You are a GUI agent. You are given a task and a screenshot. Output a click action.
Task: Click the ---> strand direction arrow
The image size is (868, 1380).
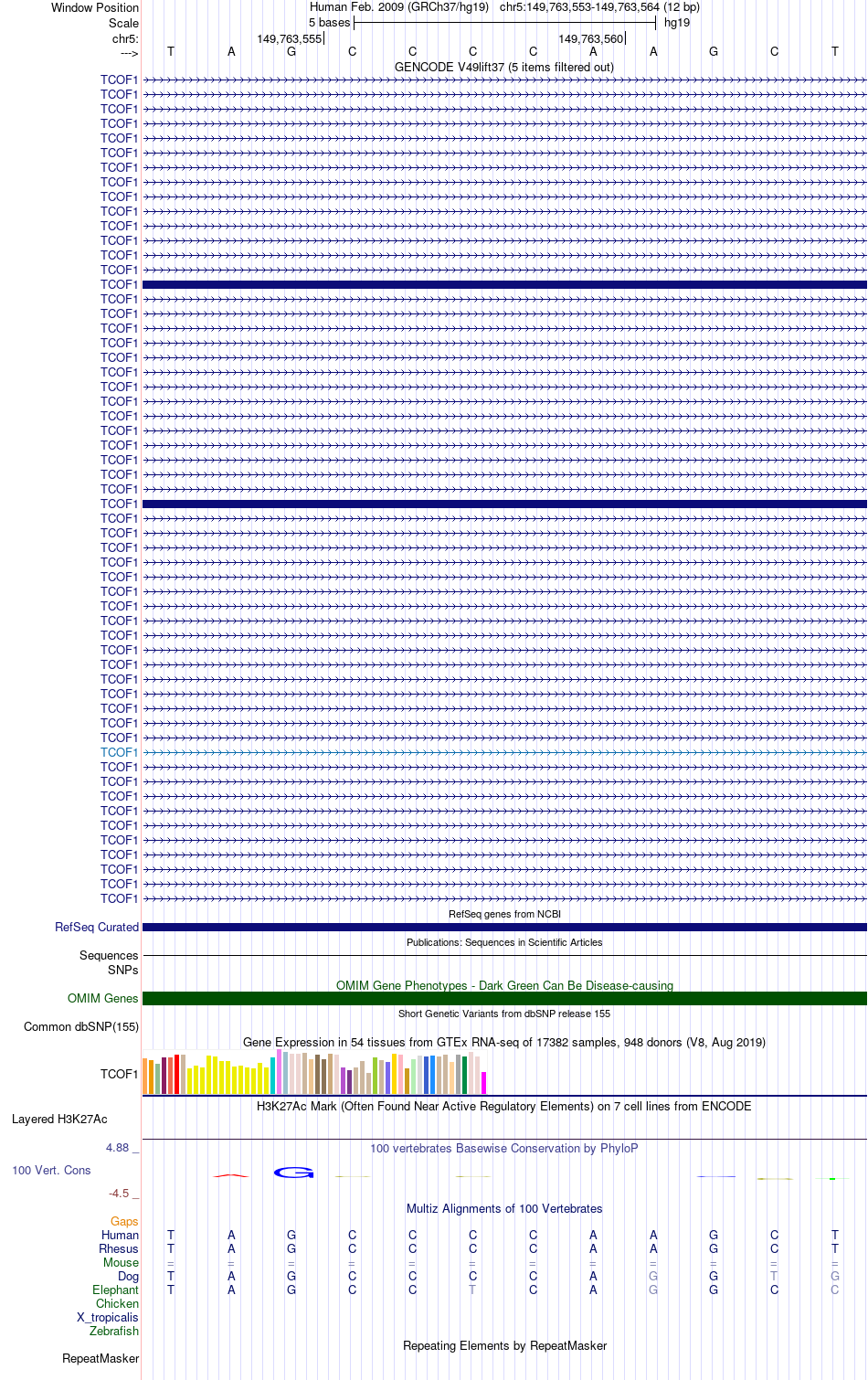[x=129, y=53]
